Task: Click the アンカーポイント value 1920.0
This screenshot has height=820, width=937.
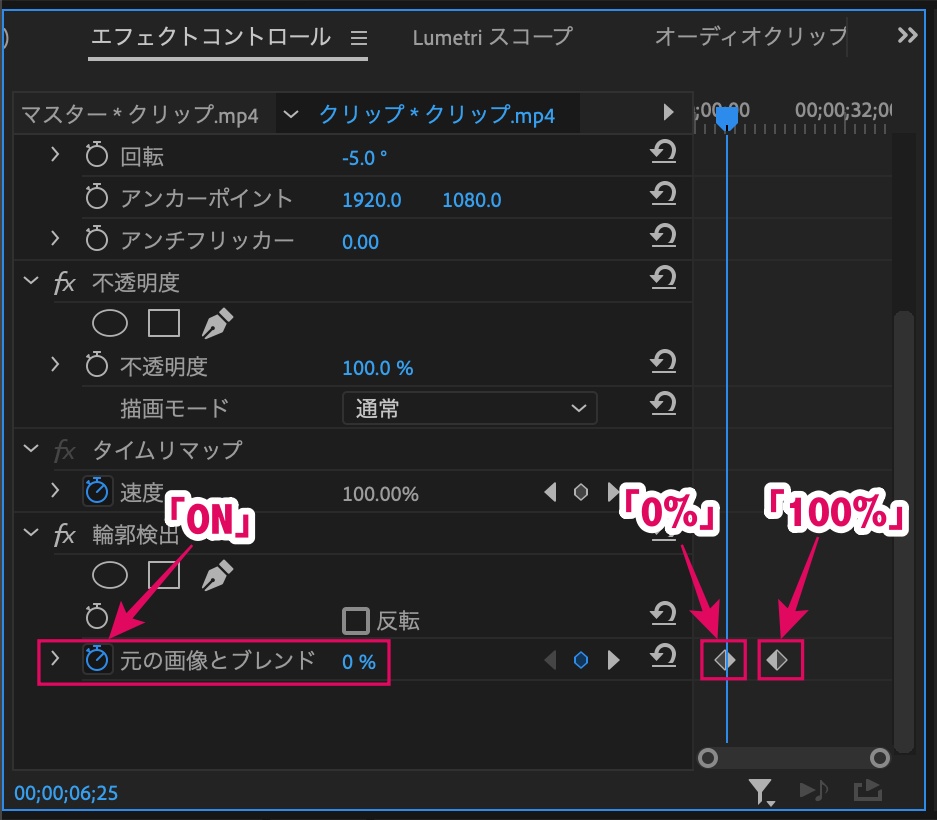Action: click(372, 200)
